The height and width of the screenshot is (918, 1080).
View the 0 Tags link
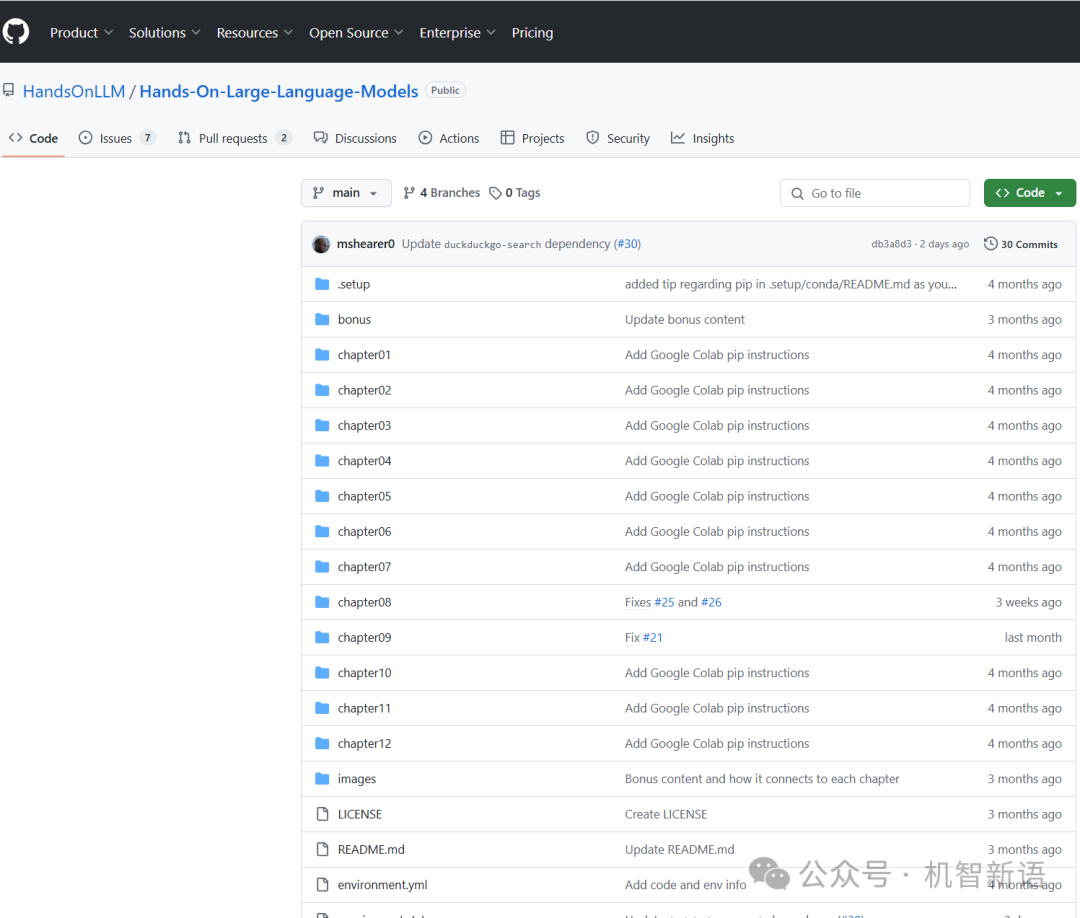(515, 193)
